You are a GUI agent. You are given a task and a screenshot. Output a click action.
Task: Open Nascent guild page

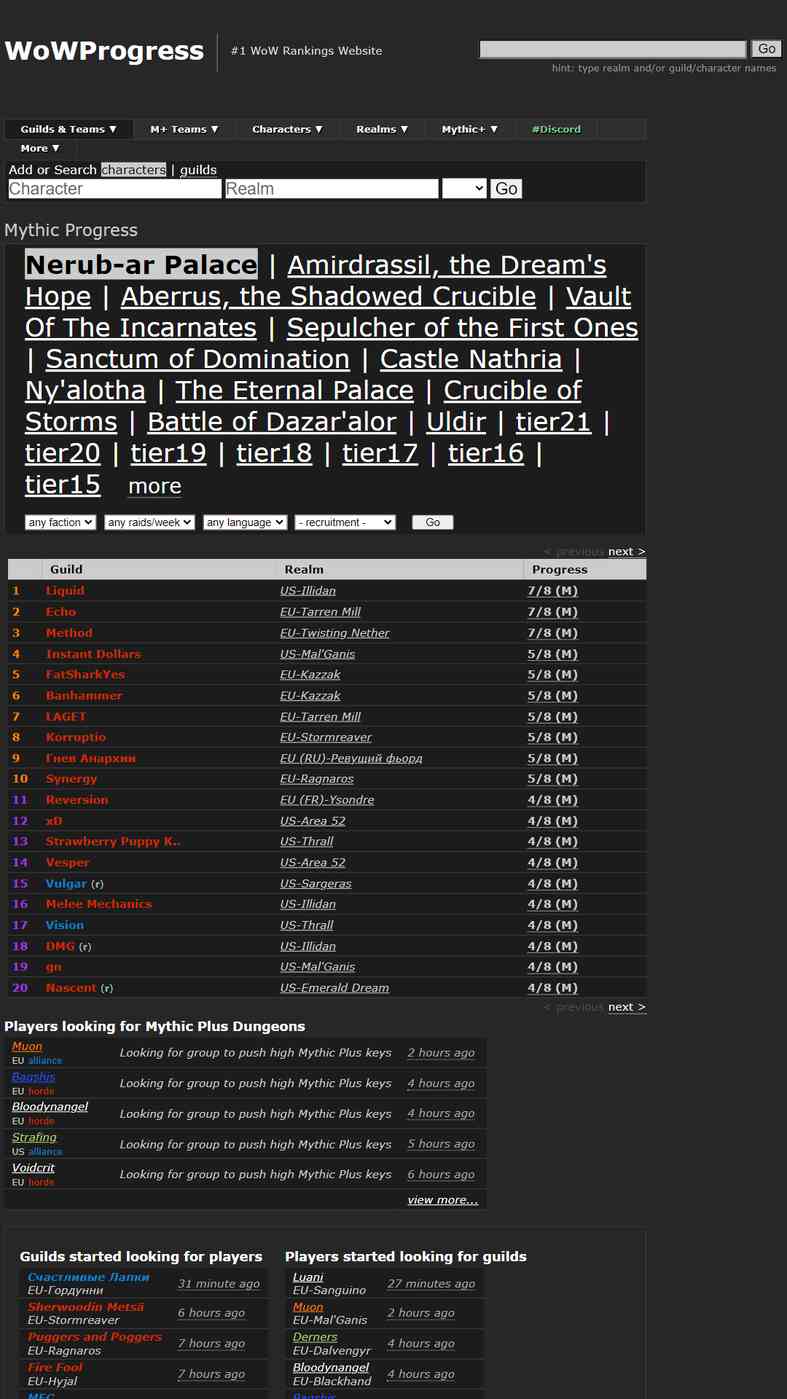click(x=71, y=988)
